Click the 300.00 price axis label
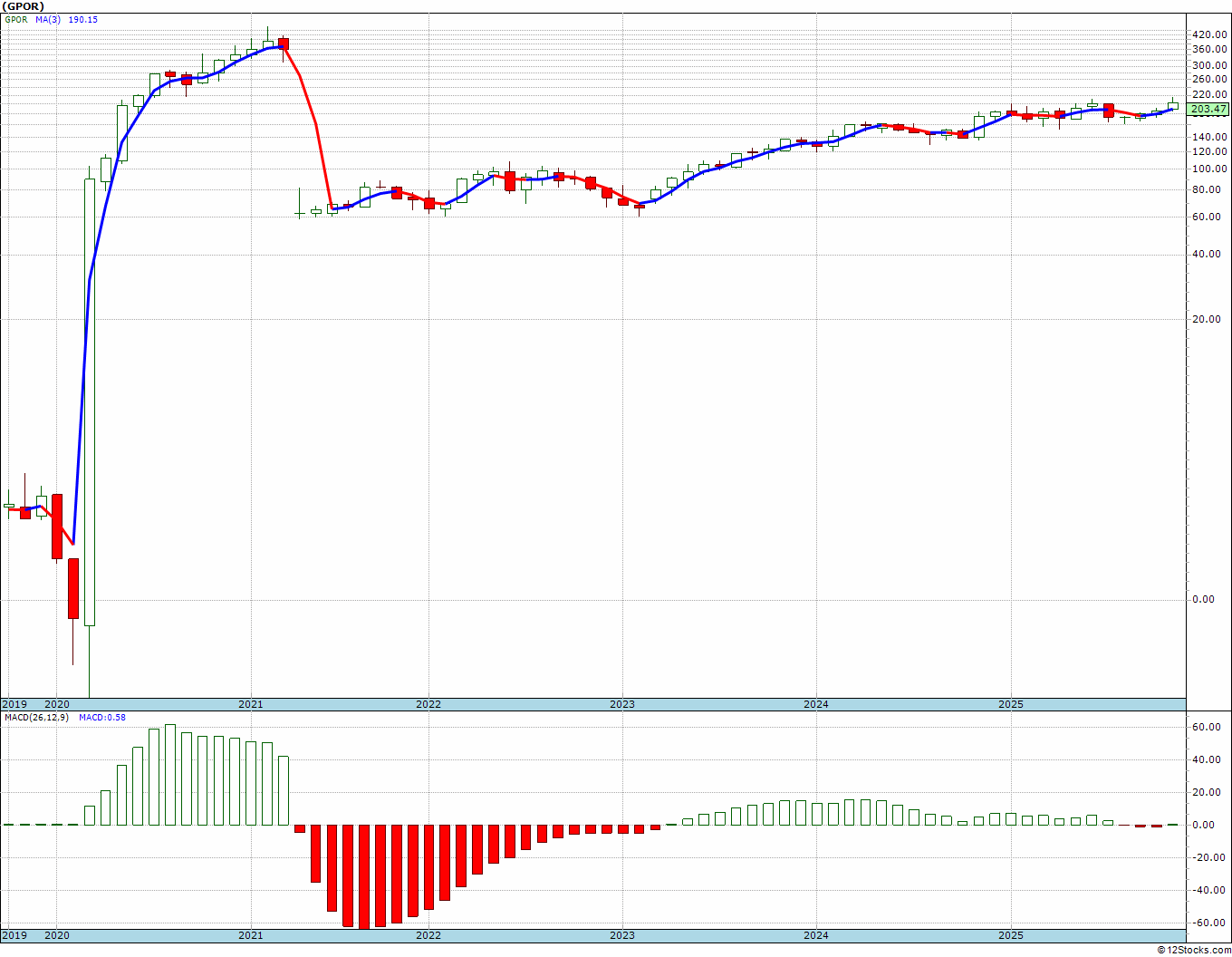The width and height of the screenshot is (1232, 957). click(x=1210, y=65)
